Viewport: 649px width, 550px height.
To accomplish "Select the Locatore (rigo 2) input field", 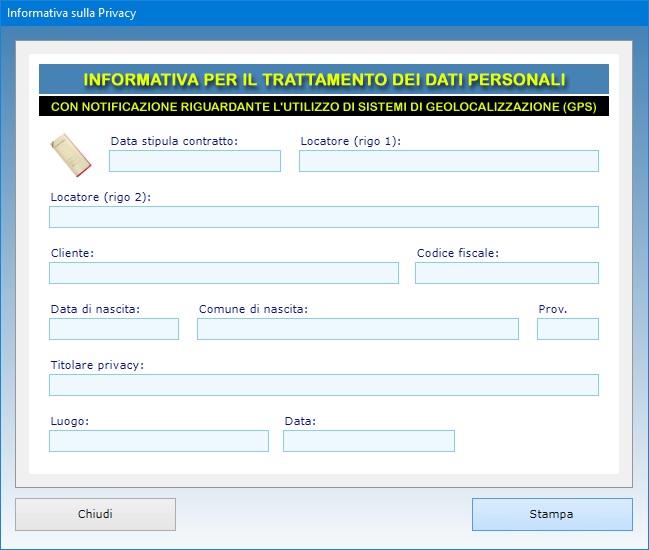I will (x=324, y=217).
